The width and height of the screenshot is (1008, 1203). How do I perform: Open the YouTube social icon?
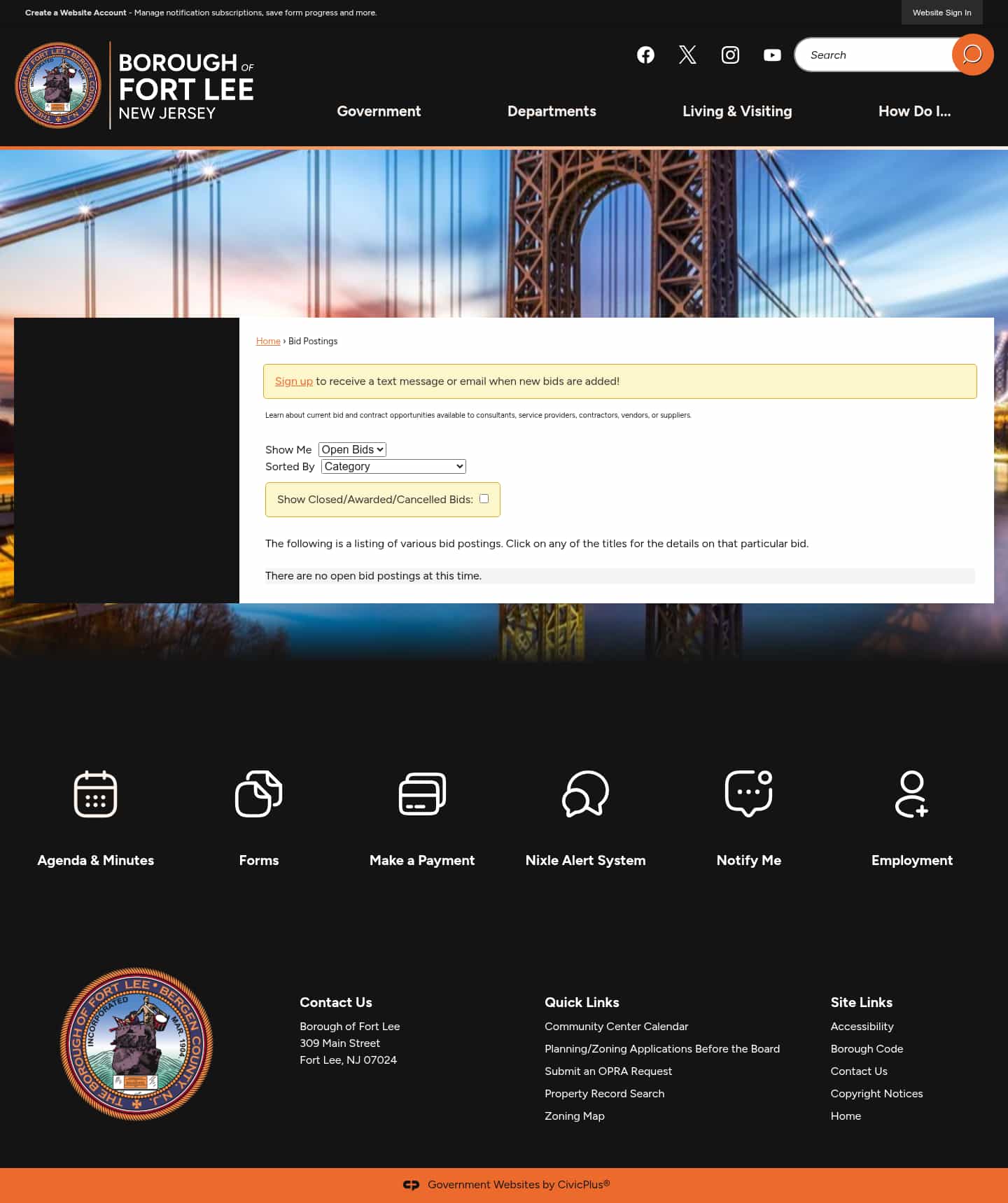(772, 55)
